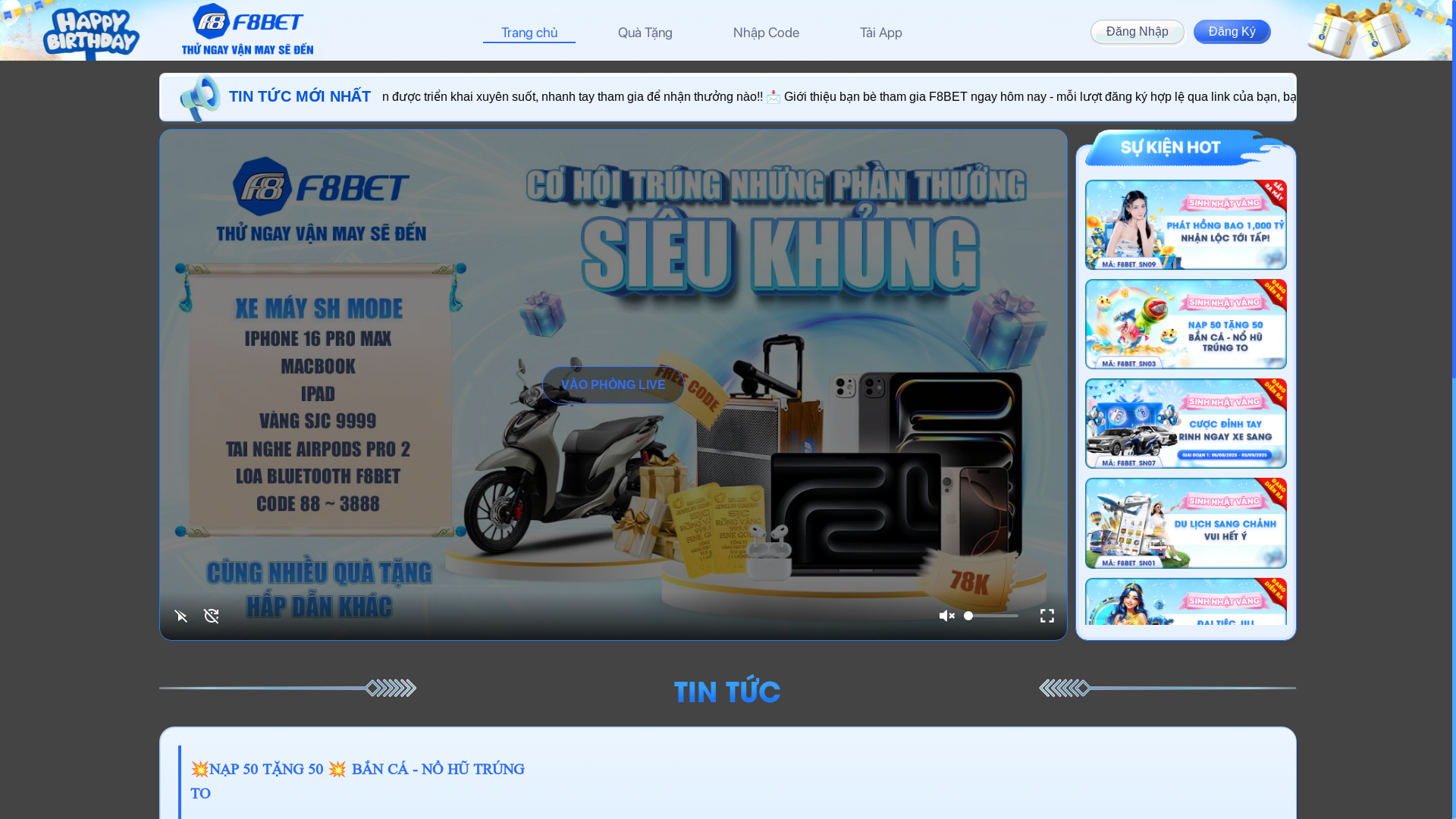The width and height of the screenshot is (1456, 819).
Task: Click the megaphone news icon
Action: 200,98
